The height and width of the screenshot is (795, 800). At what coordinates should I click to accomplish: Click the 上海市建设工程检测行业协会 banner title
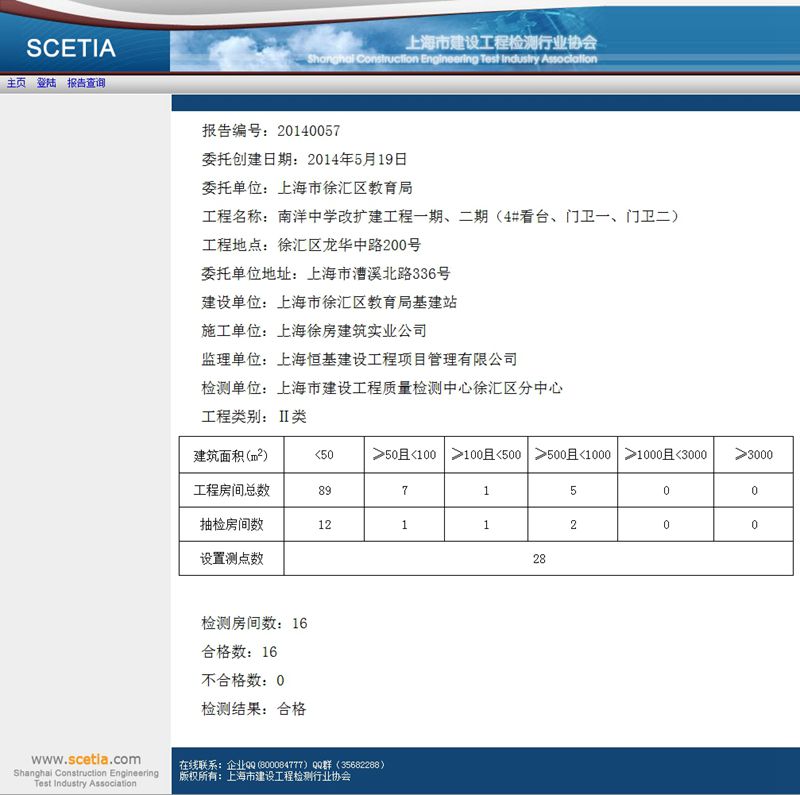click(502, 42)
